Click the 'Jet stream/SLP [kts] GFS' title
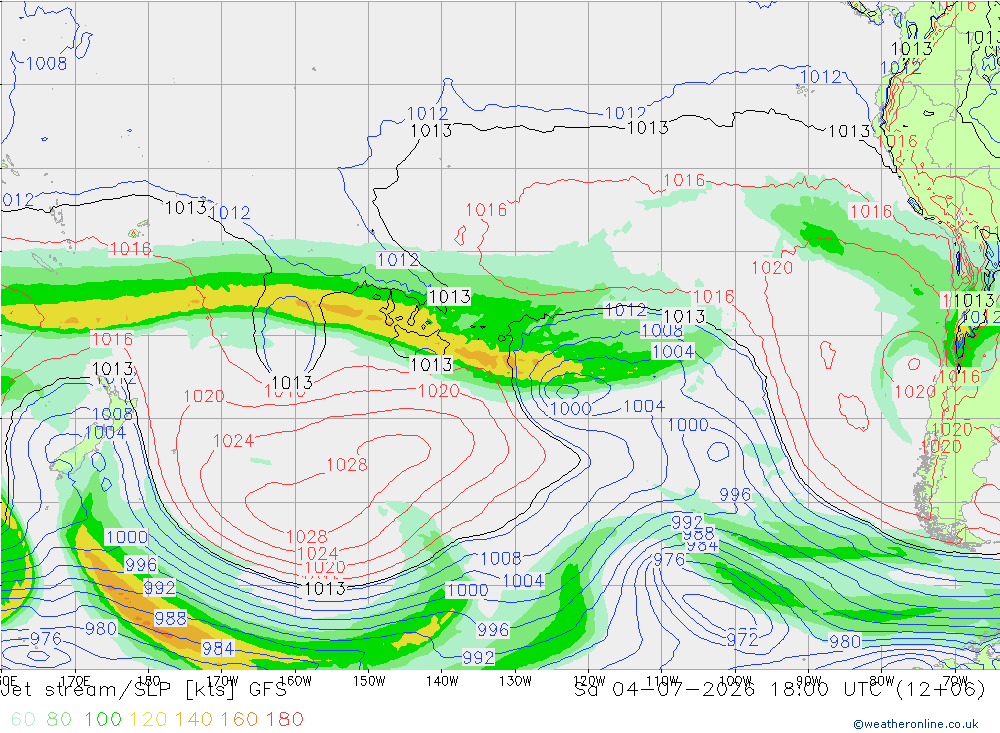 pyautogui.click(x=143, y=690)
